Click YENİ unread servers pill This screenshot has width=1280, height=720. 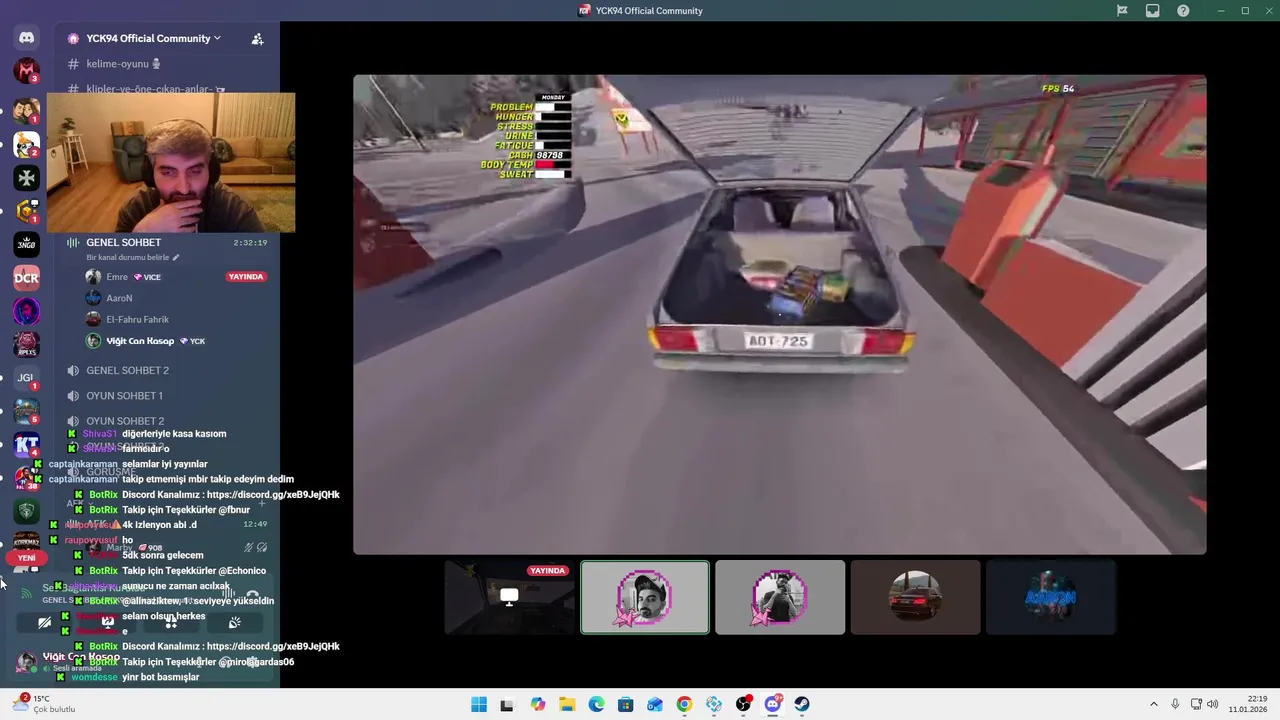[27, 558]
